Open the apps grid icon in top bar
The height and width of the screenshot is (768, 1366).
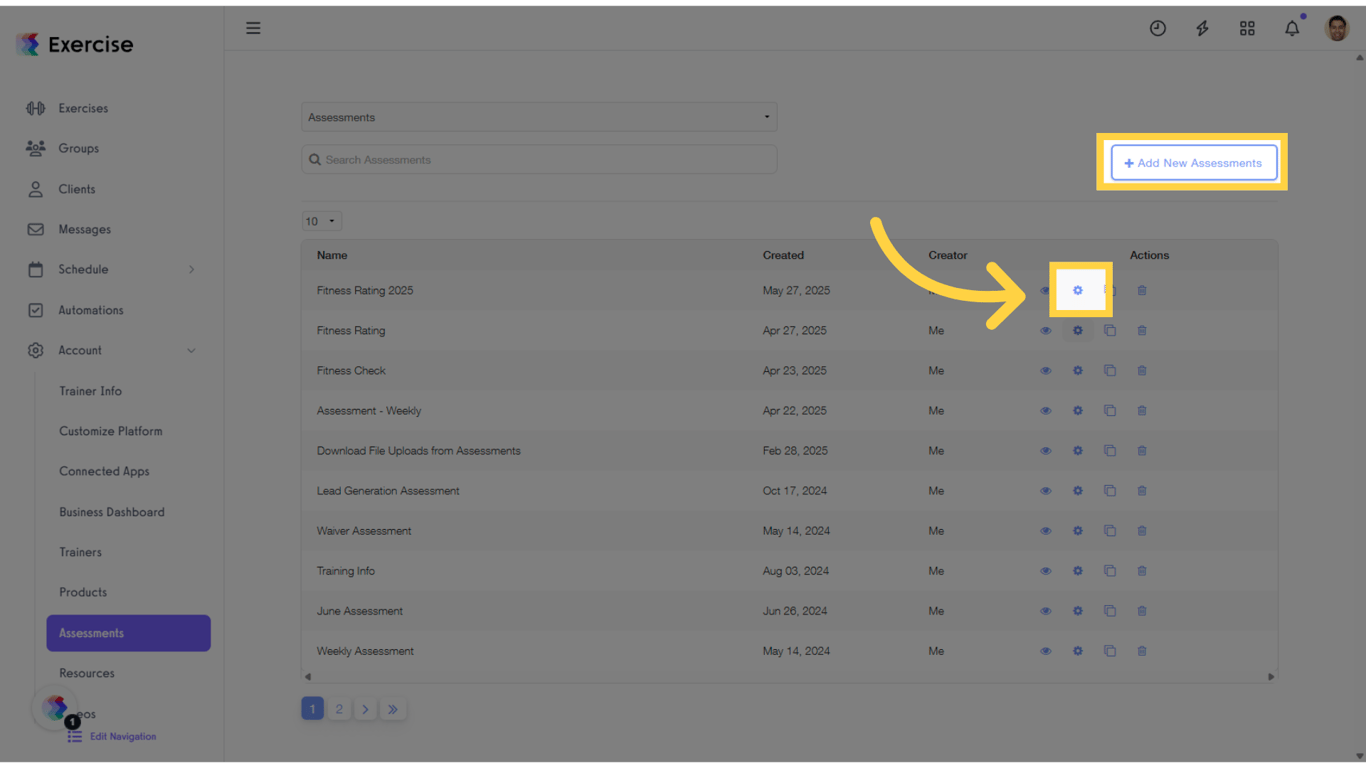click(x=1247, y=28)
